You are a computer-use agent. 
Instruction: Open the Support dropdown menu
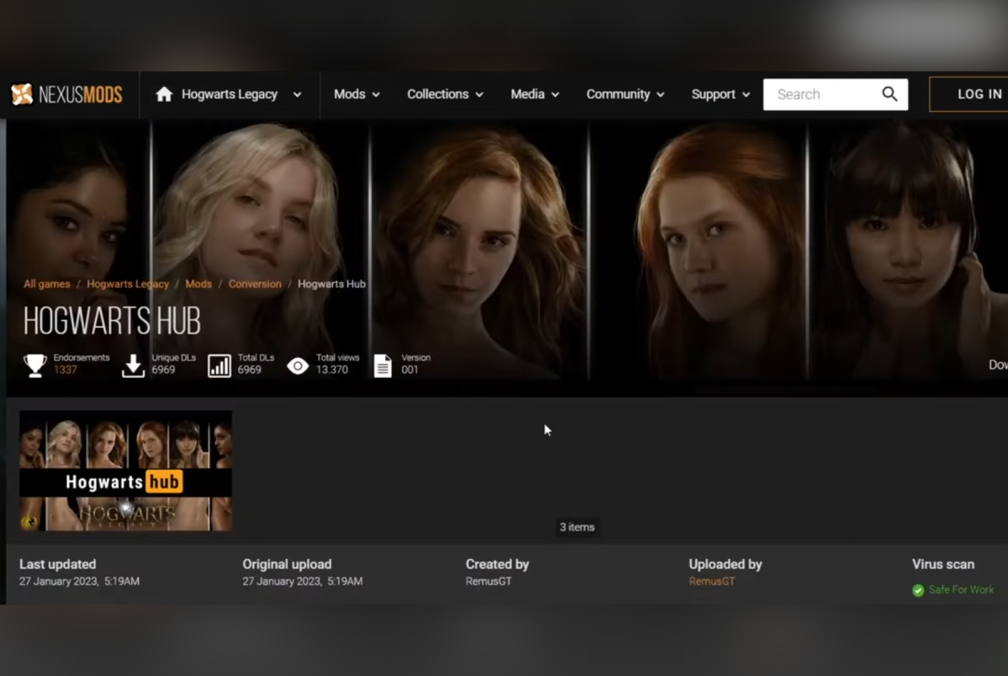(721, 94)
